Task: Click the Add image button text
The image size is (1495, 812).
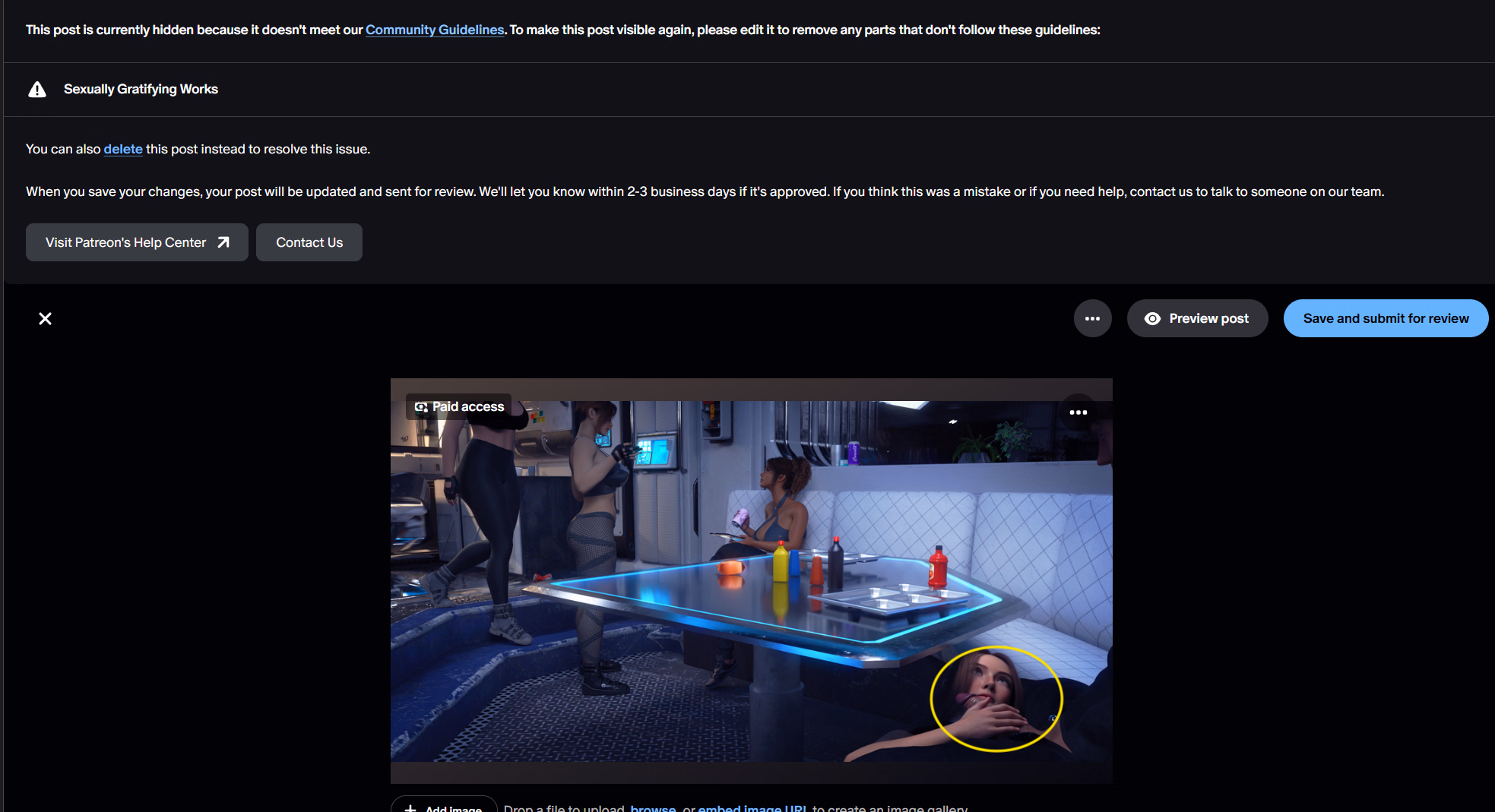Action: coord(454,808)
